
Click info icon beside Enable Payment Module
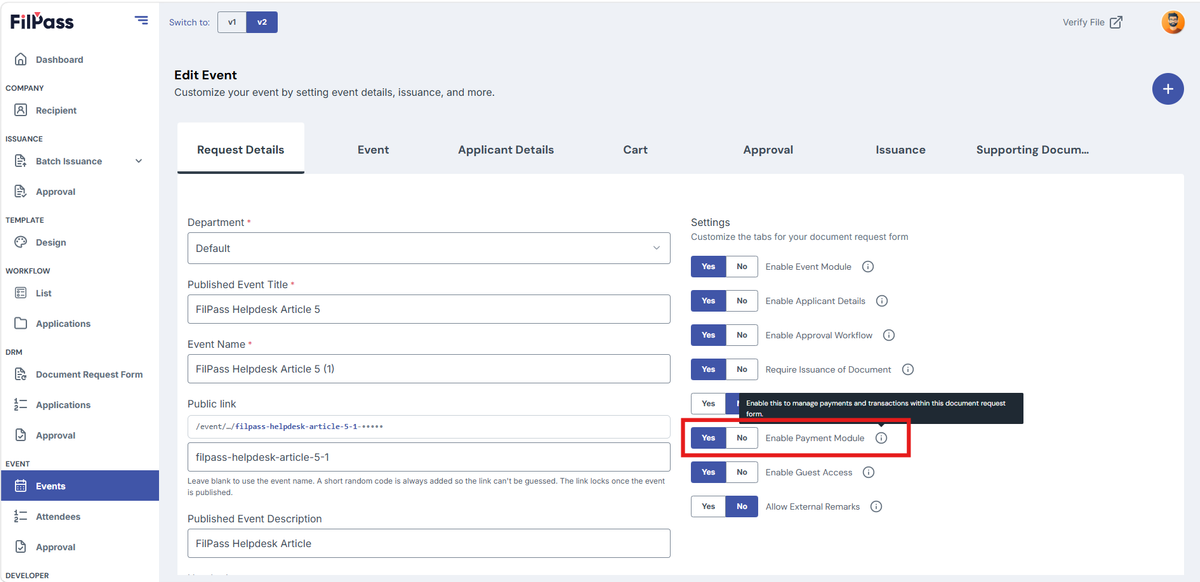tap(881, 438)
